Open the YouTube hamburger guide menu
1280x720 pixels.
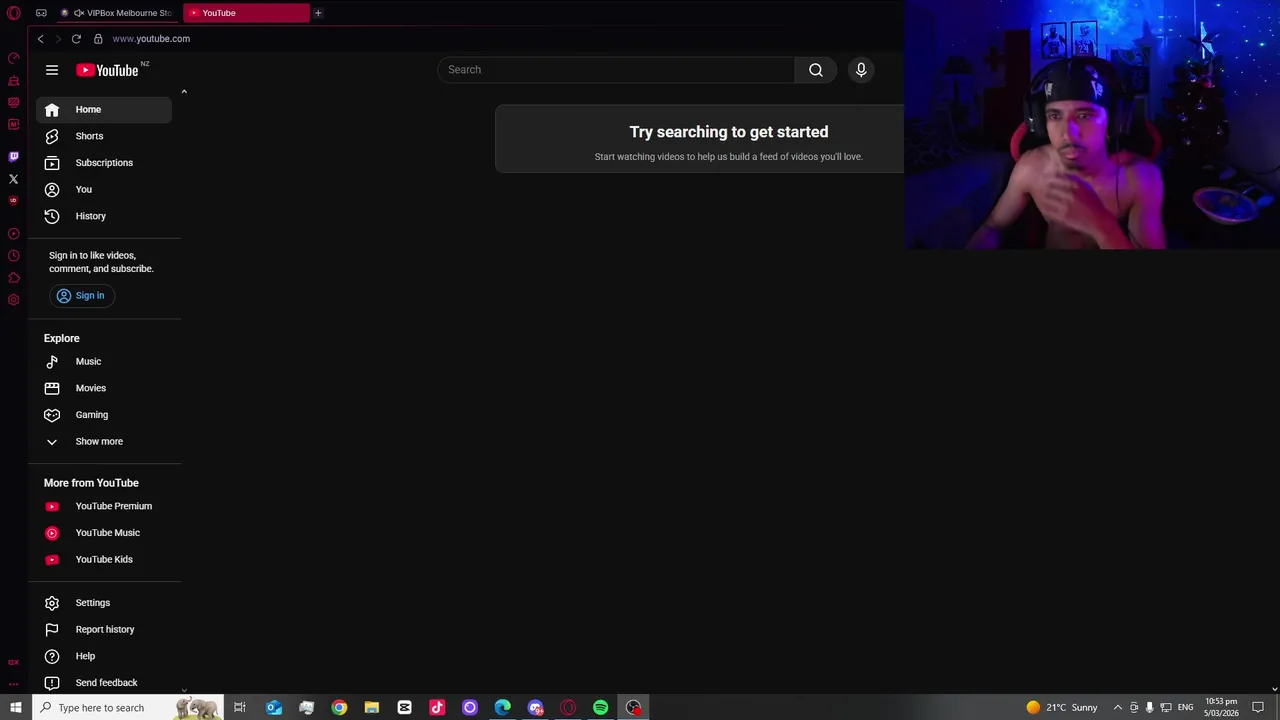pyautogui.click(x=52, y=70)
